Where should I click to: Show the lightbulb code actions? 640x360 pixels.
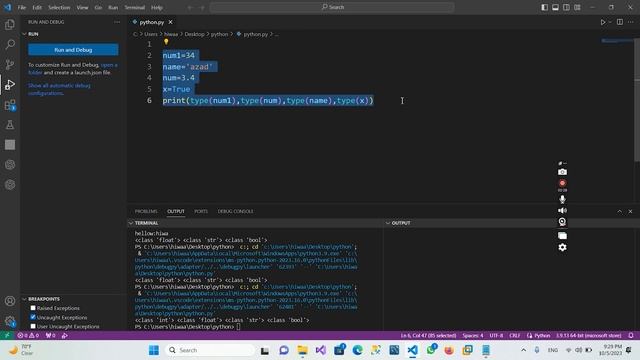click(166, 42)
